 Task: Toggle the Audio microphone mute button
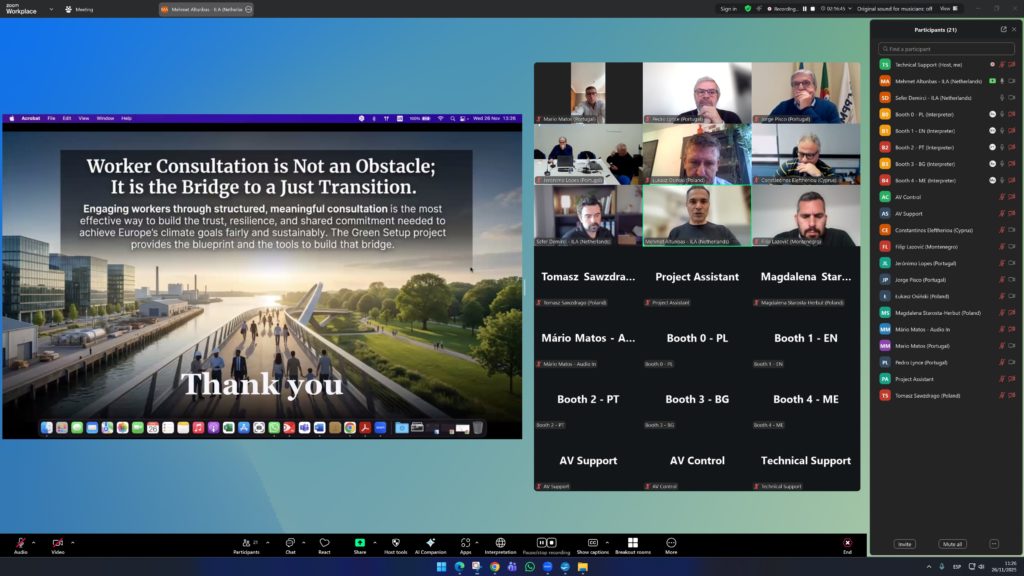point(20,544)
